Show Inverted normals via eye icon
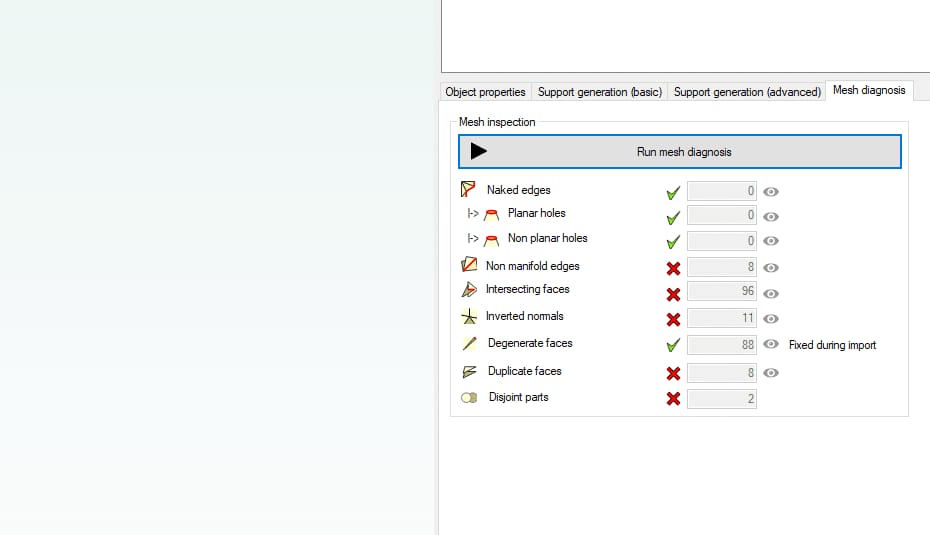The height and width of the screenshot is (535, 930). [770, 319]
